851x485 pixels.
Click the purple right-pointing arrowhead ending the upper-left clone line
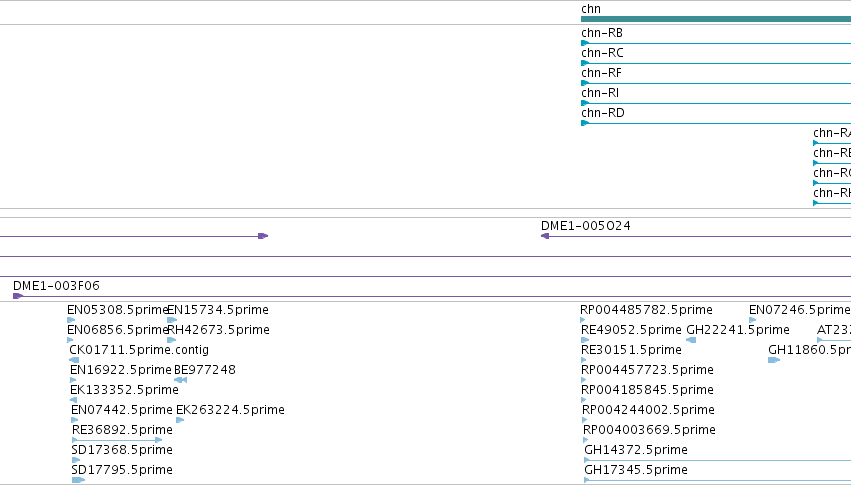pyautogui.click(x=263, y=236)
